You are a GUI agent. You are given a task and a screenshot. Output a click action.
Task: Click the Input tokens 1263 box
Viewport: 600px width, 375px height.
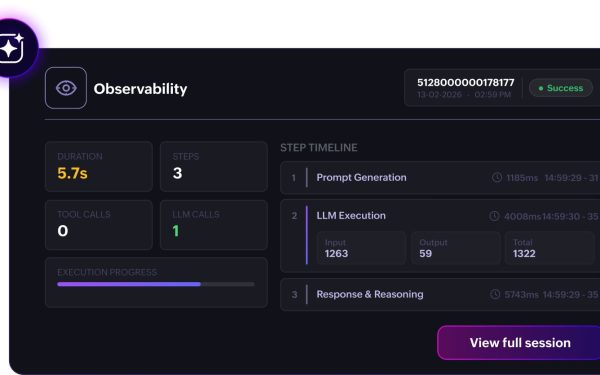point(361,248)
